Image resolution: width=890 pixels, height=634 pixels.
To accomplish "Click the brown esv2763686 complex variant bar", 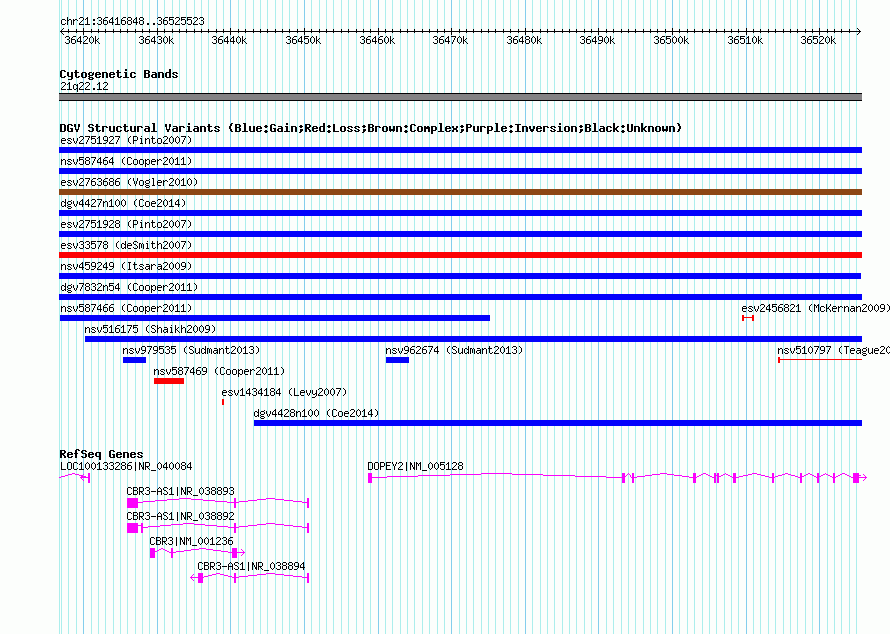I will pos(460,192).
